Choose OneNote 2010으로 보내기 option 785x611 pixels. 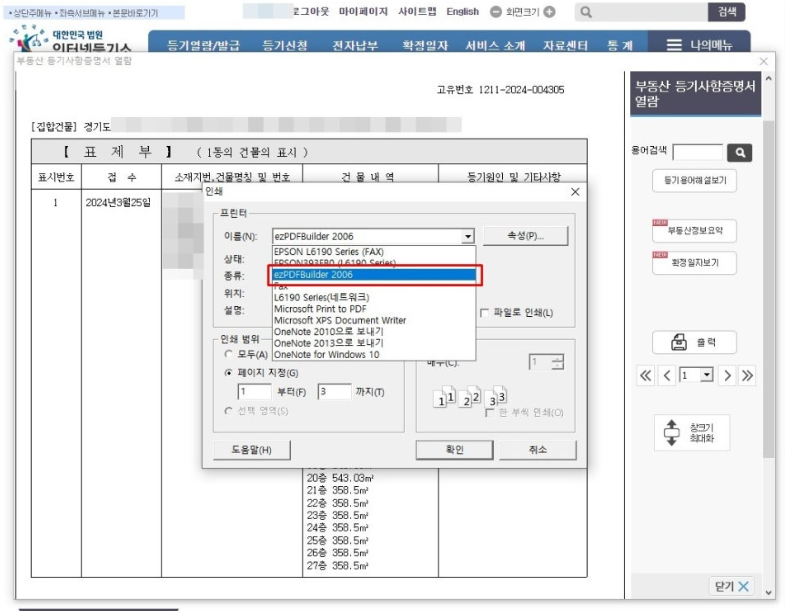click(x=373, y=332)
